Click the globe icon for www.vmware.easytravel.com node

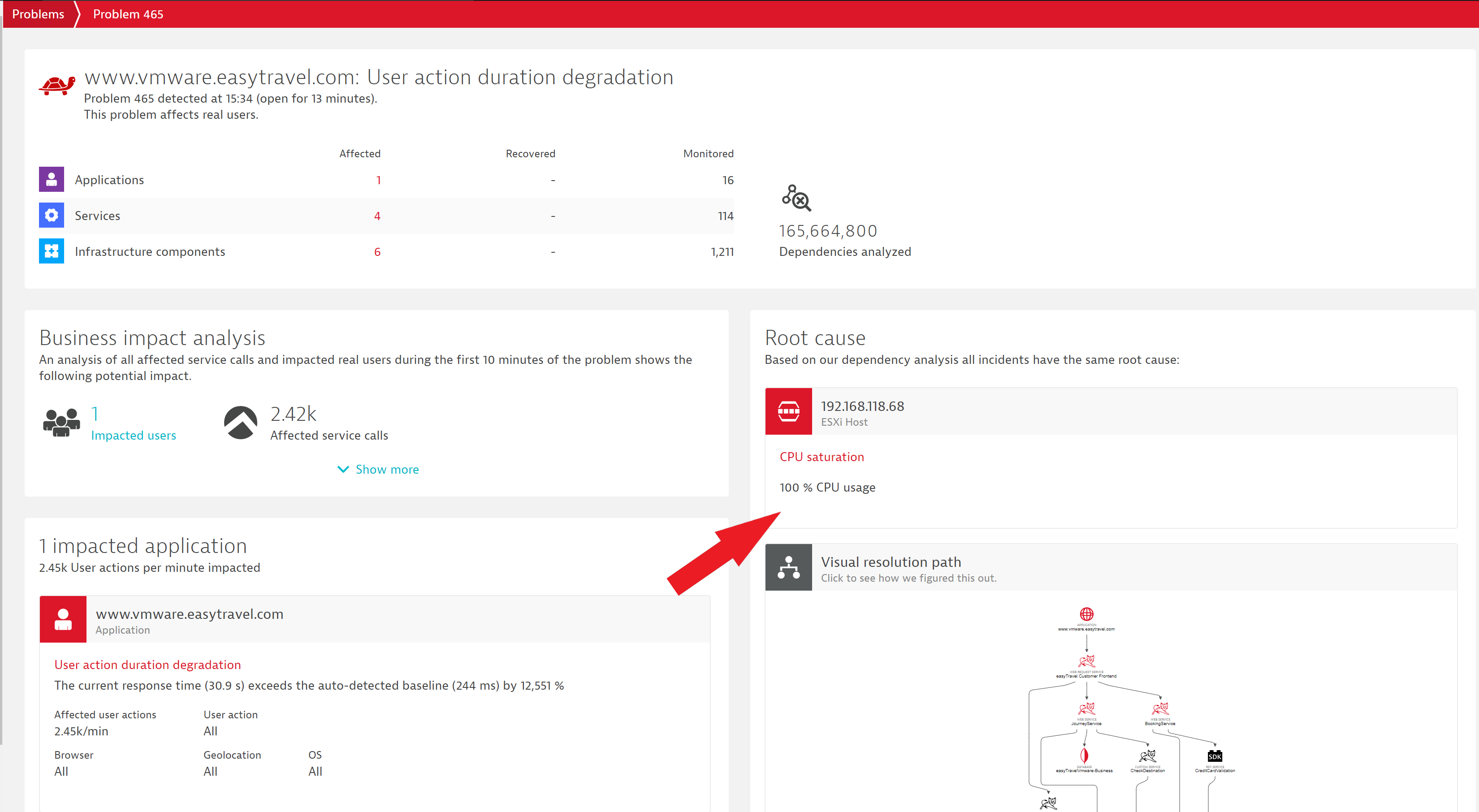(x=1086, y=614)
